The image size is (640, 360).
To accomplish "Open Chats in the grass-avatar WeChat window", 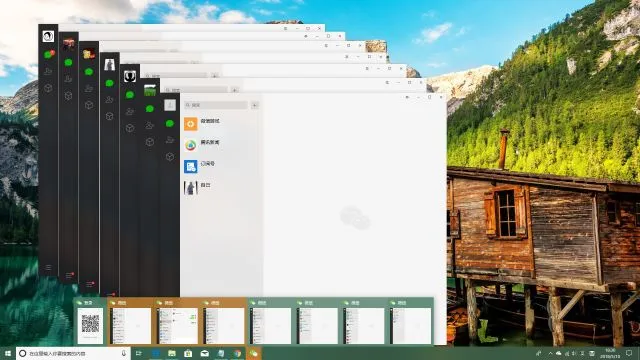I will (150, 109).
